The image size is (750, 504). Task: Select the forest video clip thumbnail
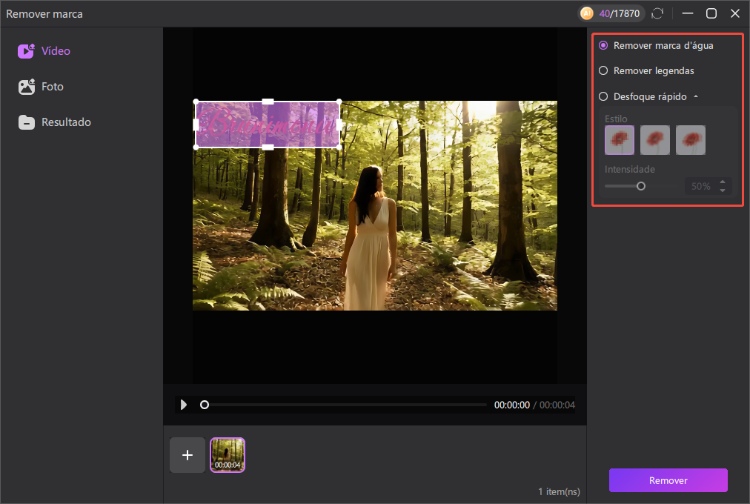228,455
